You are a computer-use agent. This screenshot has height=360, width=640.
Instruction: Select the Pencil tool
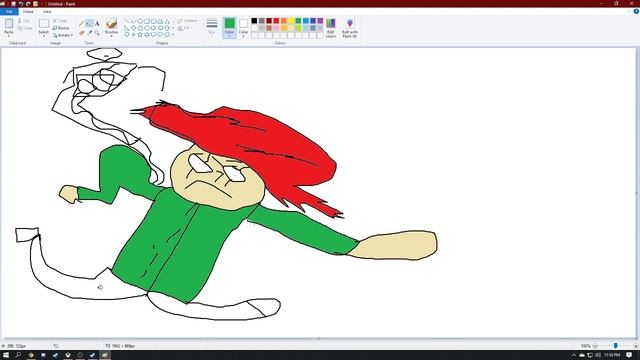click(81, 24)
